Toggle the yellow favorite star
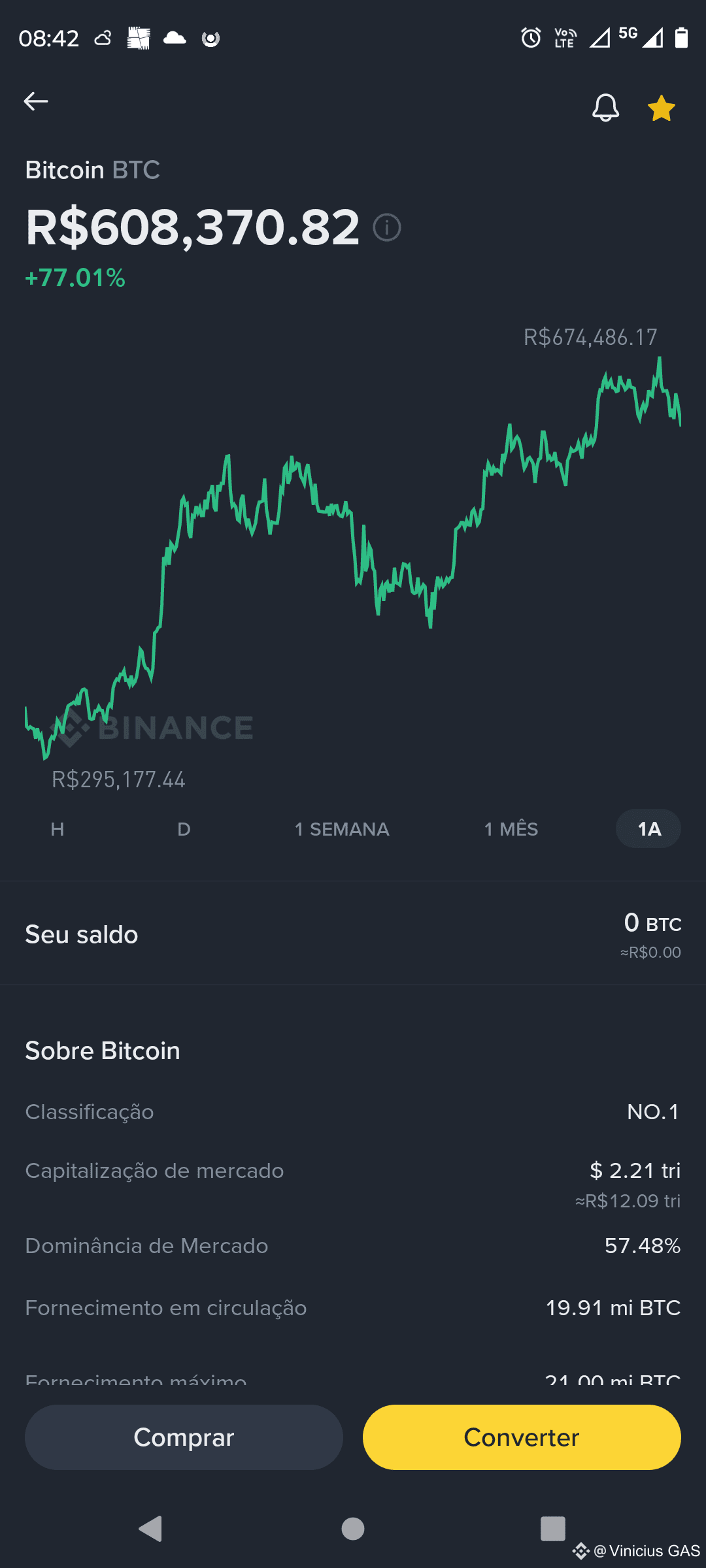Viewport: 706px width, 1568px height. click(661, 108)
